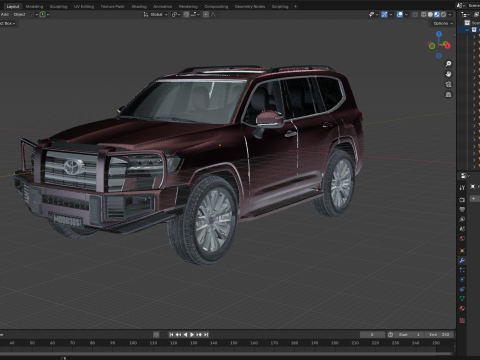The width and height of the screenshot is (480, 360).
Task: Open the View Layer properties tab
Action: click(462, 219)
